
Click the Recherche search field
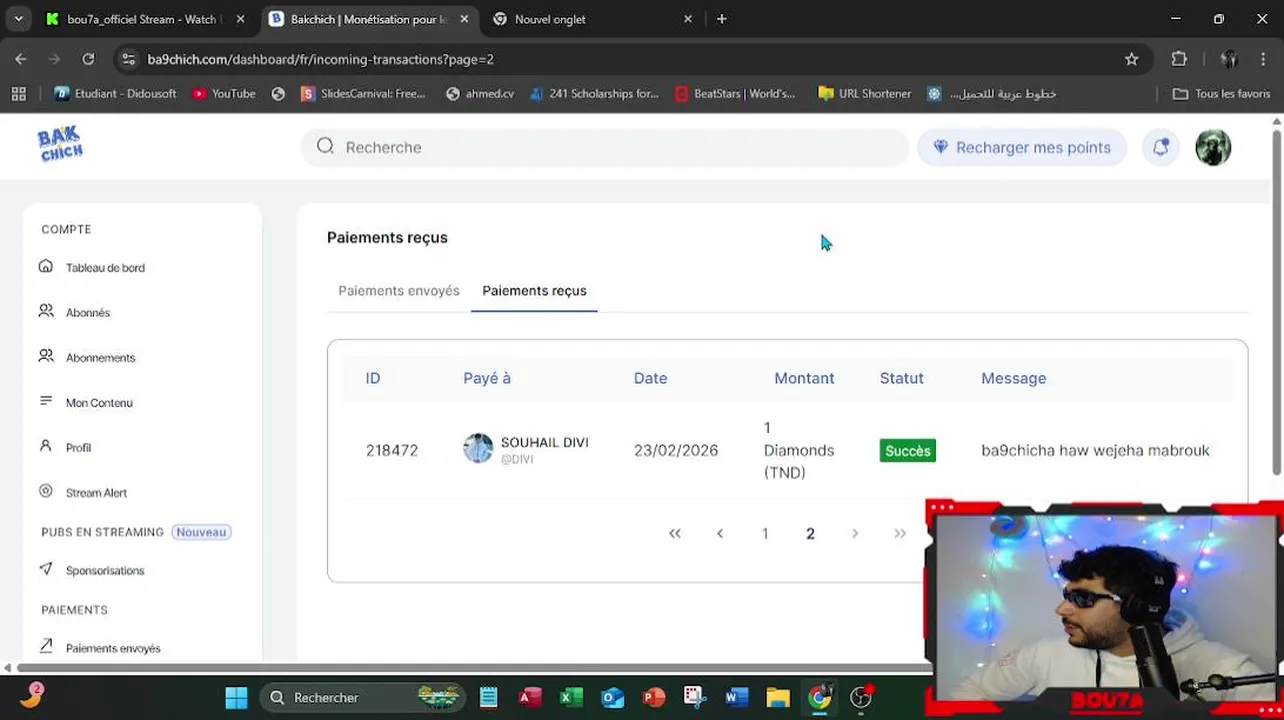[605, 147]
